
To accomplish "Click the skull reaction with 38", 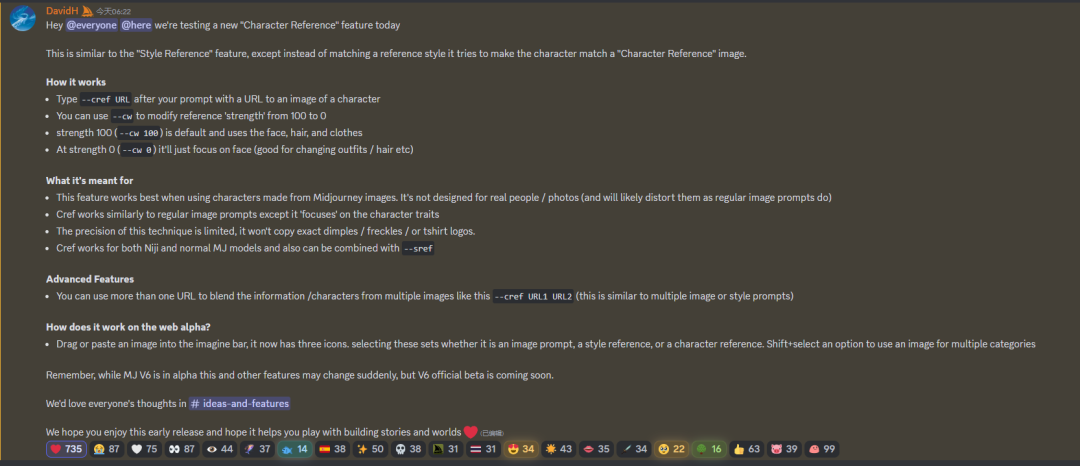I will coord(407,449).
